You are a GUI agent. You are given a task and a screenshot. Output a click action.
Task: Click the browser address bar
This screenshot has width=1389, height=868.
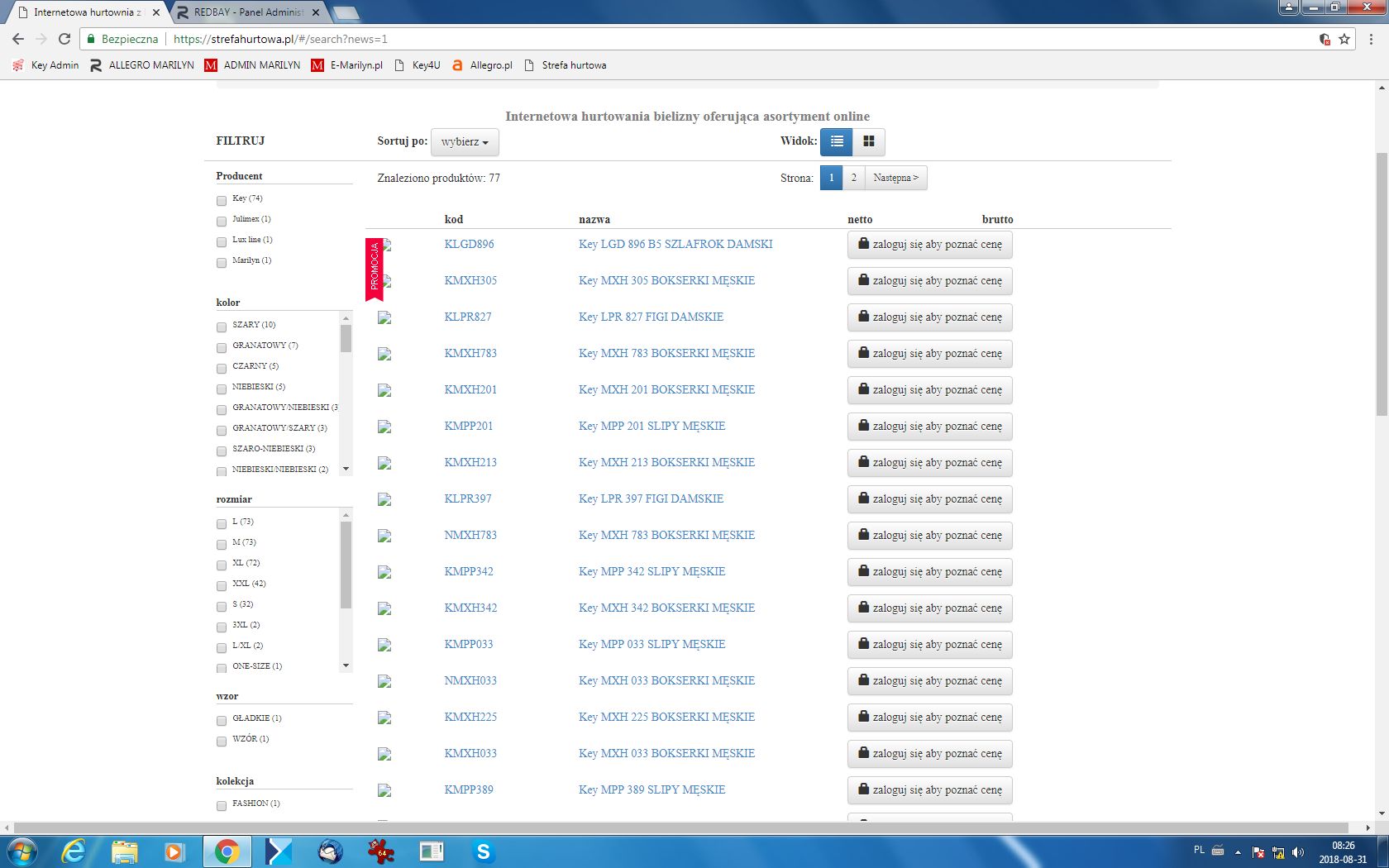661,39
